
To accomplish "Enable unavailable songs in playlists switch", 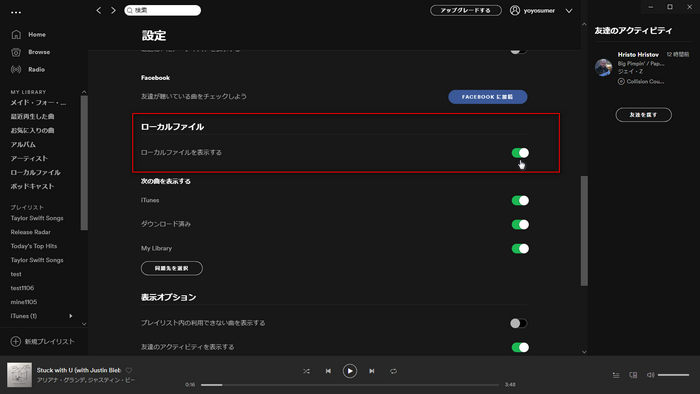I will [519, 323].
